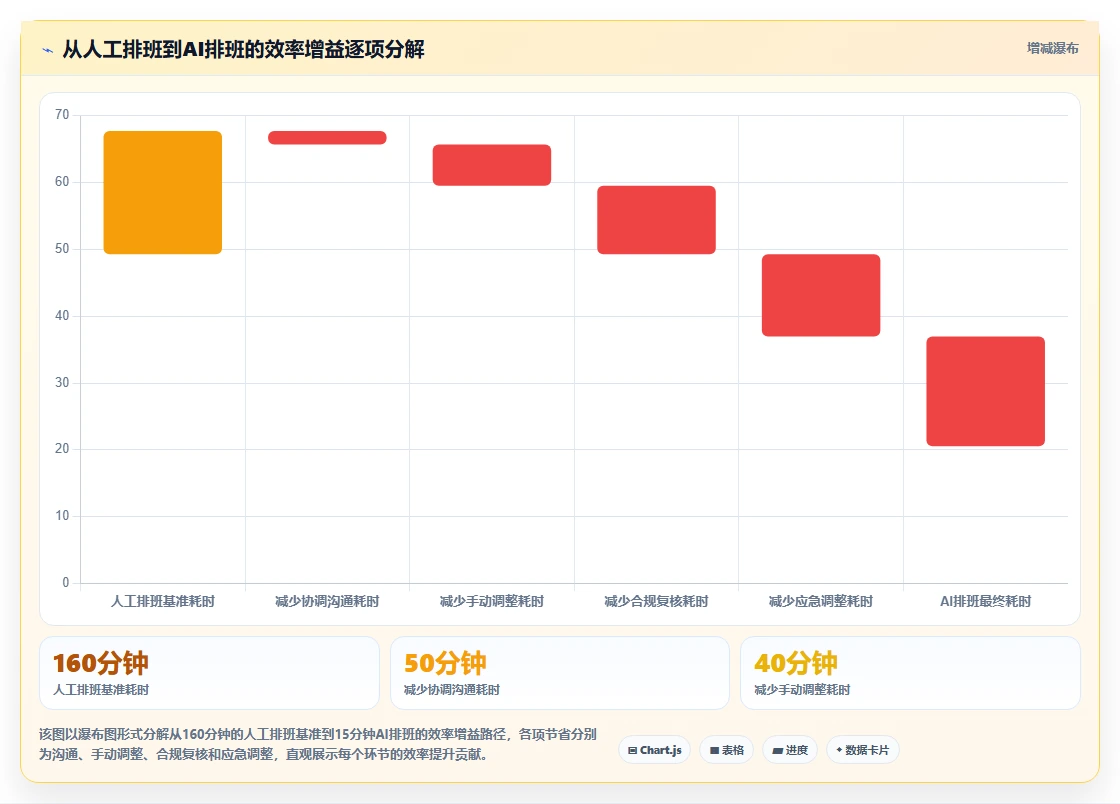Click the 160分钟 stat card
The height and width of the screenshot is (804, 1120).
point(209,673)
